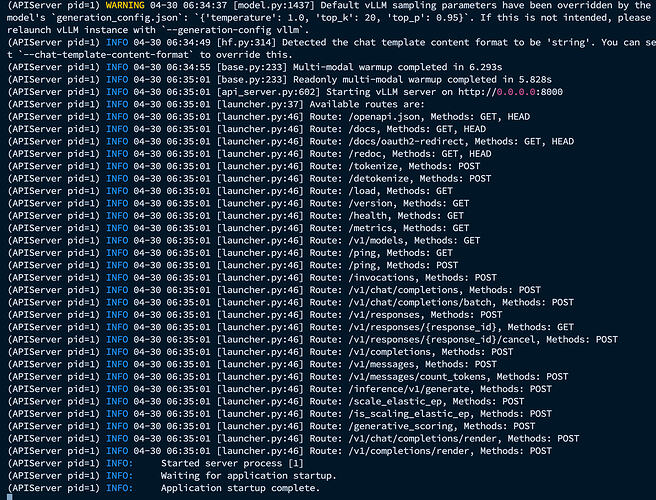Select the yellow WARNING log level word
This screenshot has height=500, width=656.
[125, 5]
